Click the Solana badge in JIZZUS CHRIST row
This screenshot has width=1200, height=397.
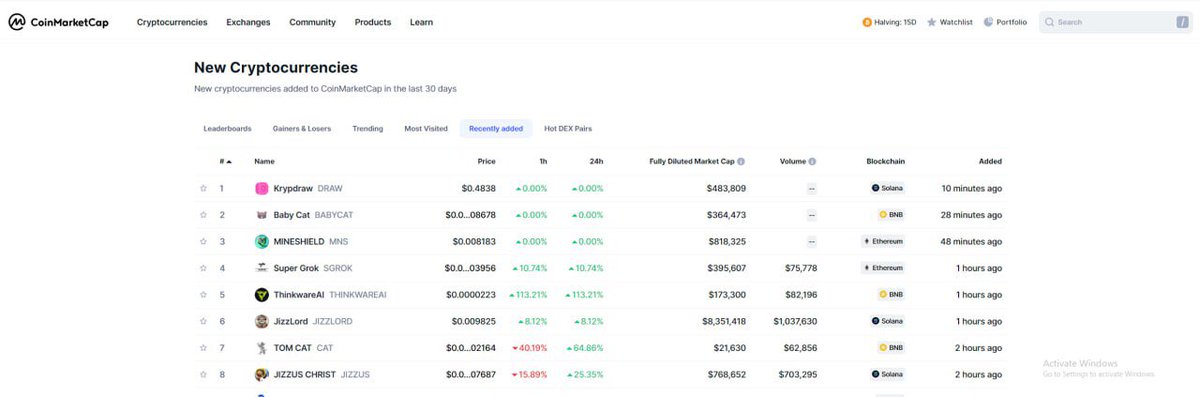point(887,375)
